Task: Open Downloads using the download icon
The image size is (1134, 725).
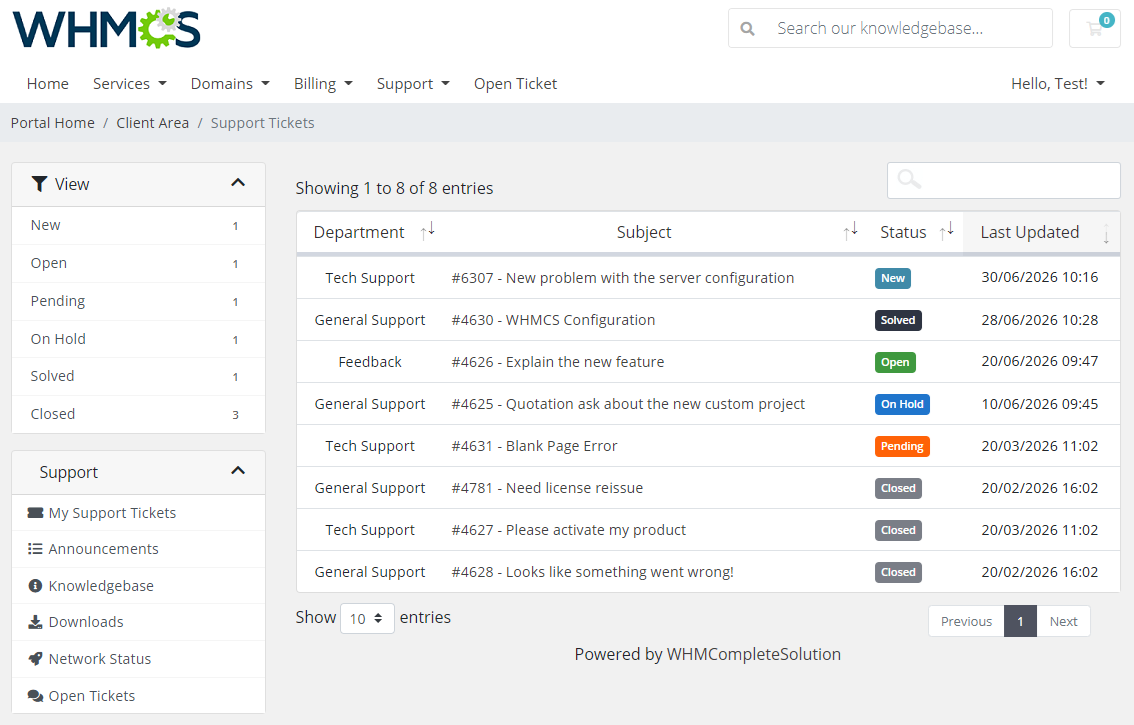Action: (x=34, y=622)
